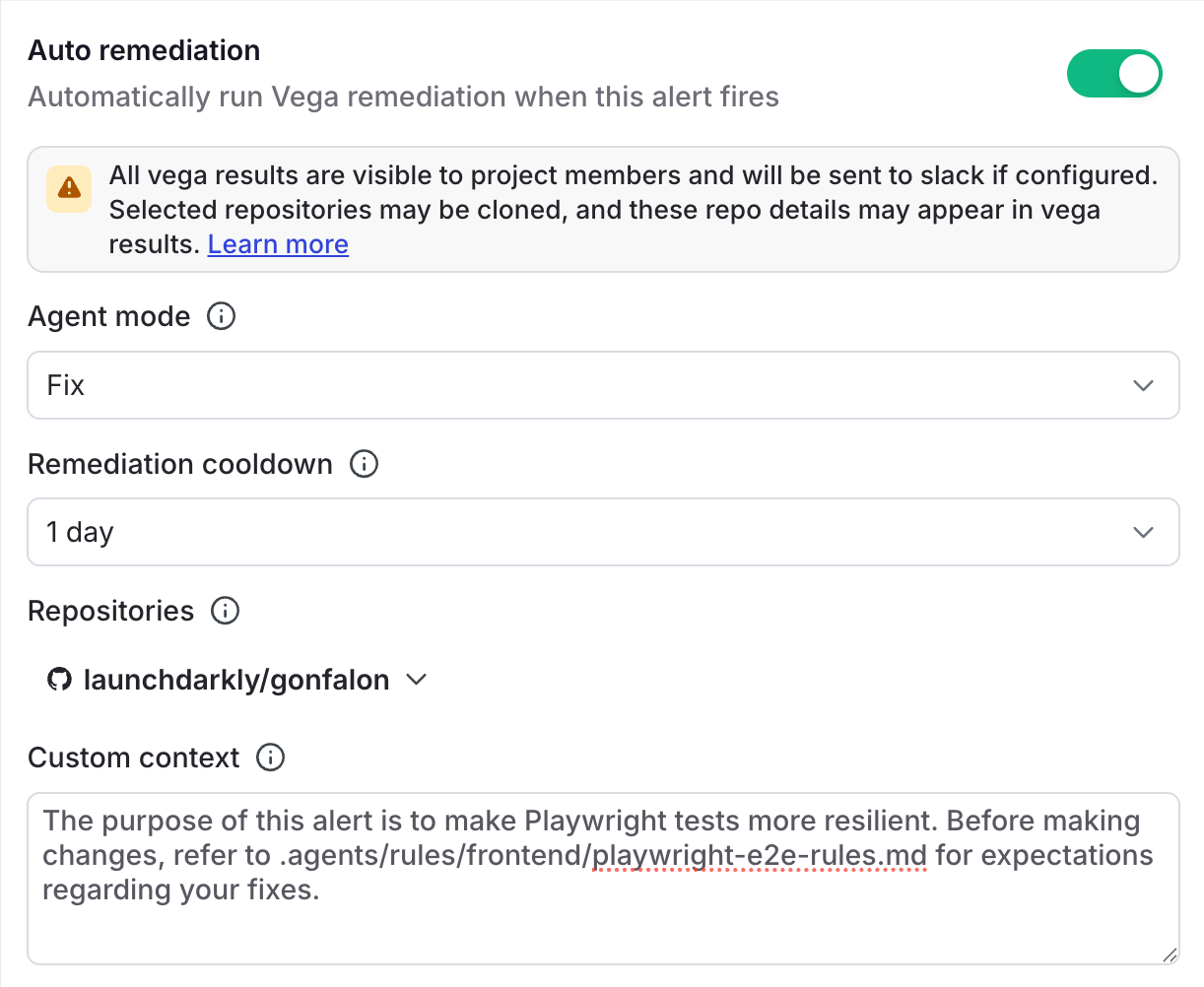Click the info icon beside Remediation cooldown
Image resolution: width=1204 pixels, height=987 pixels.
coord(363,464)
